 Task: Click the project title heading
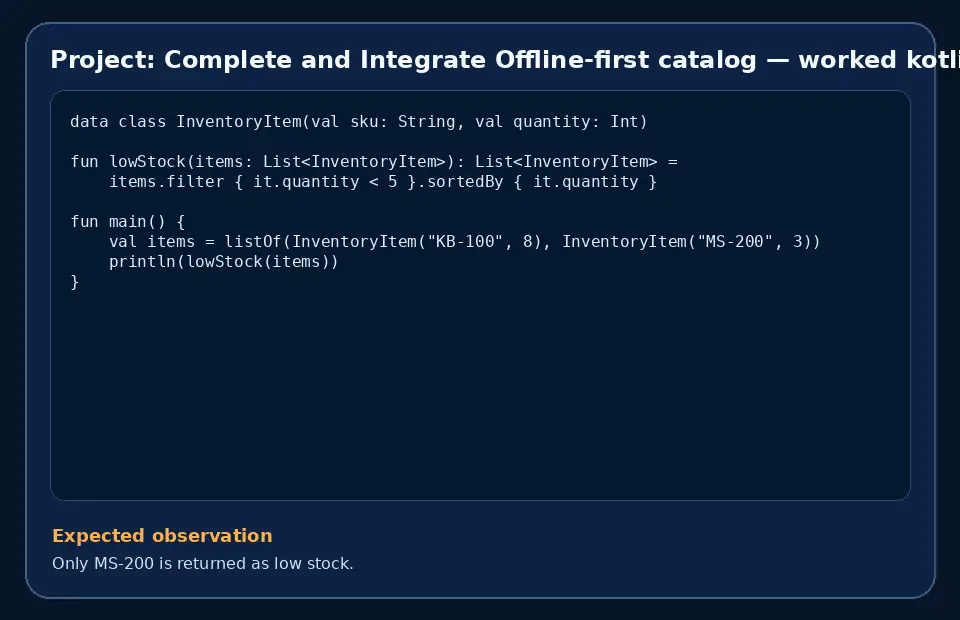tap(504, 60)
